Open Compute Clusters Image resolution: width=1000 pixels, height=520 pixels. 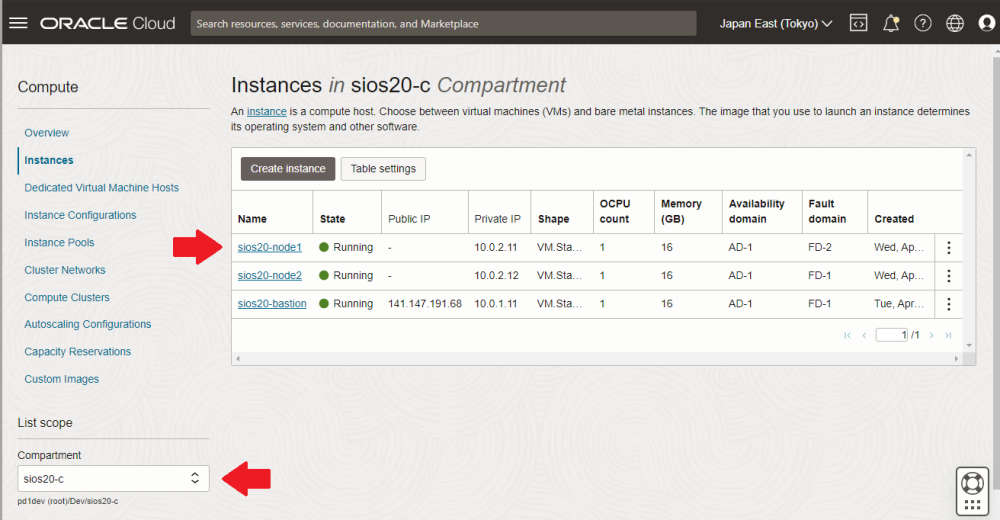pyautogui.click(x=67, y=297)
